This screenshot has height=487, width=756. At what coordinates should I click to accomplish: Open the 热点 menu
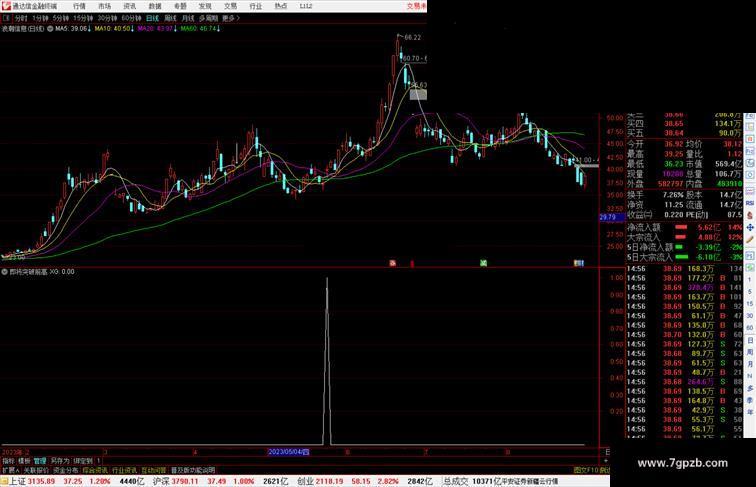281,6
